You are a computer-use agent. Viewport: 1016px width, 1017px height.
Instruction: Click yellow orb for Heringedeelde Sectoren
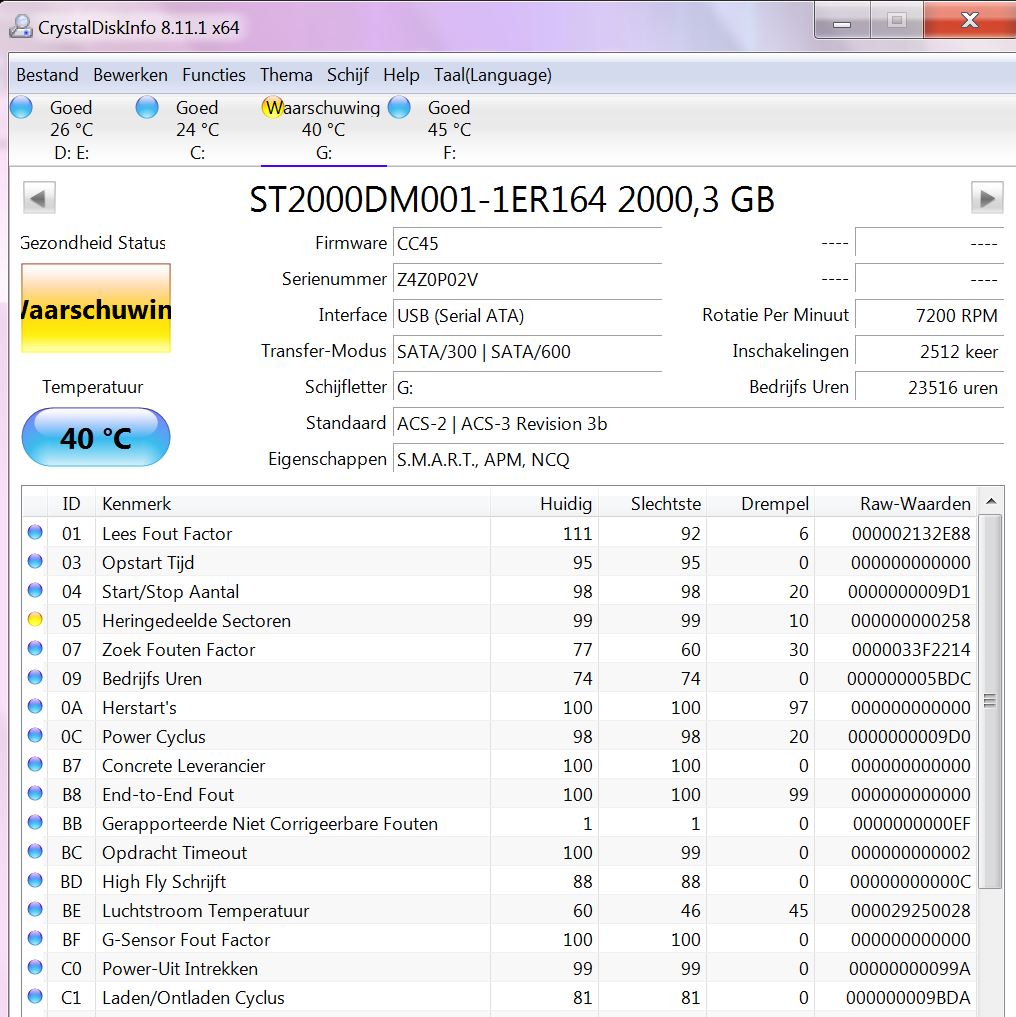(35, 620)
